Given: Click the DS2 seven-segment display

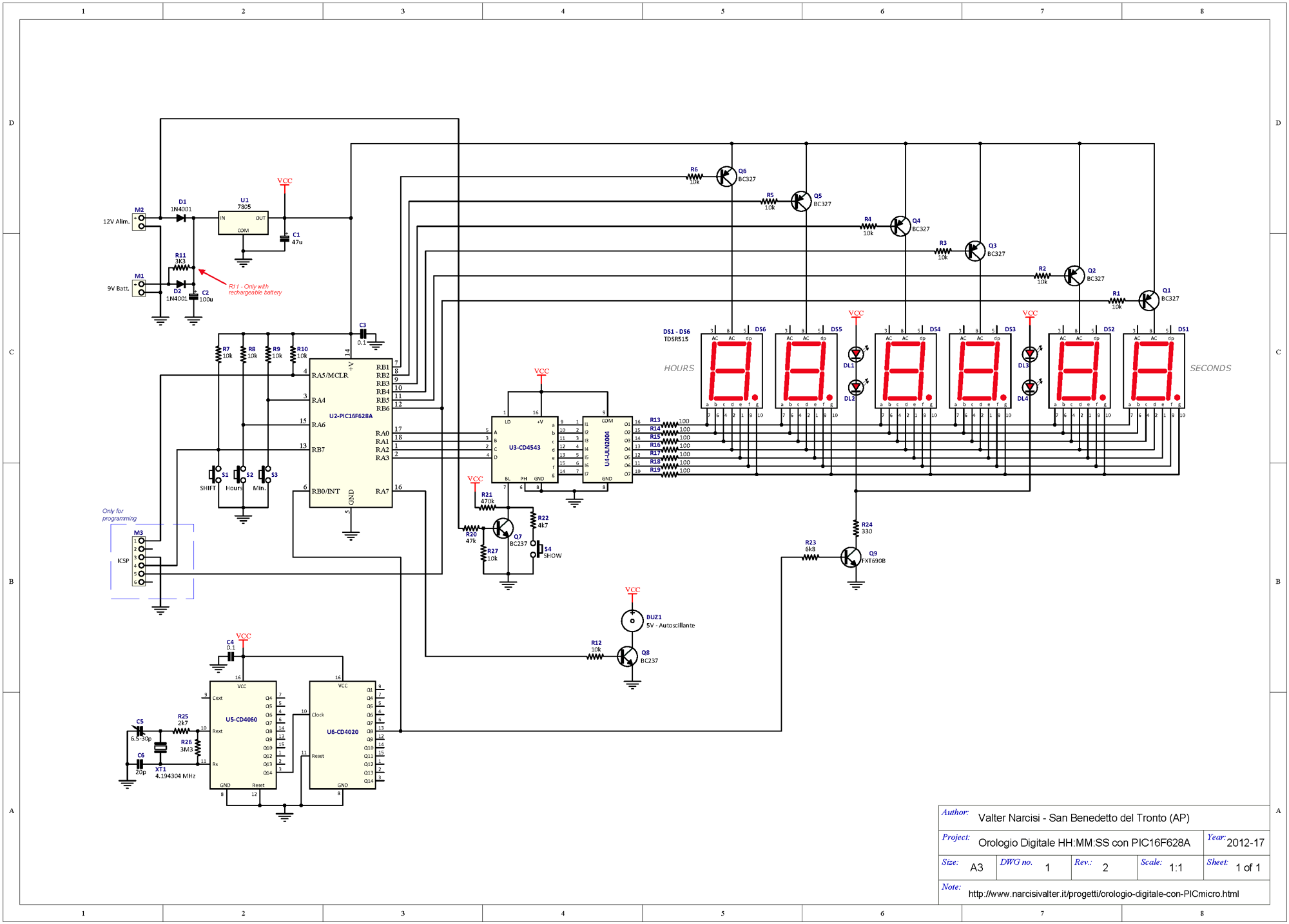Looking at the screenshot, I should 1080,371.
